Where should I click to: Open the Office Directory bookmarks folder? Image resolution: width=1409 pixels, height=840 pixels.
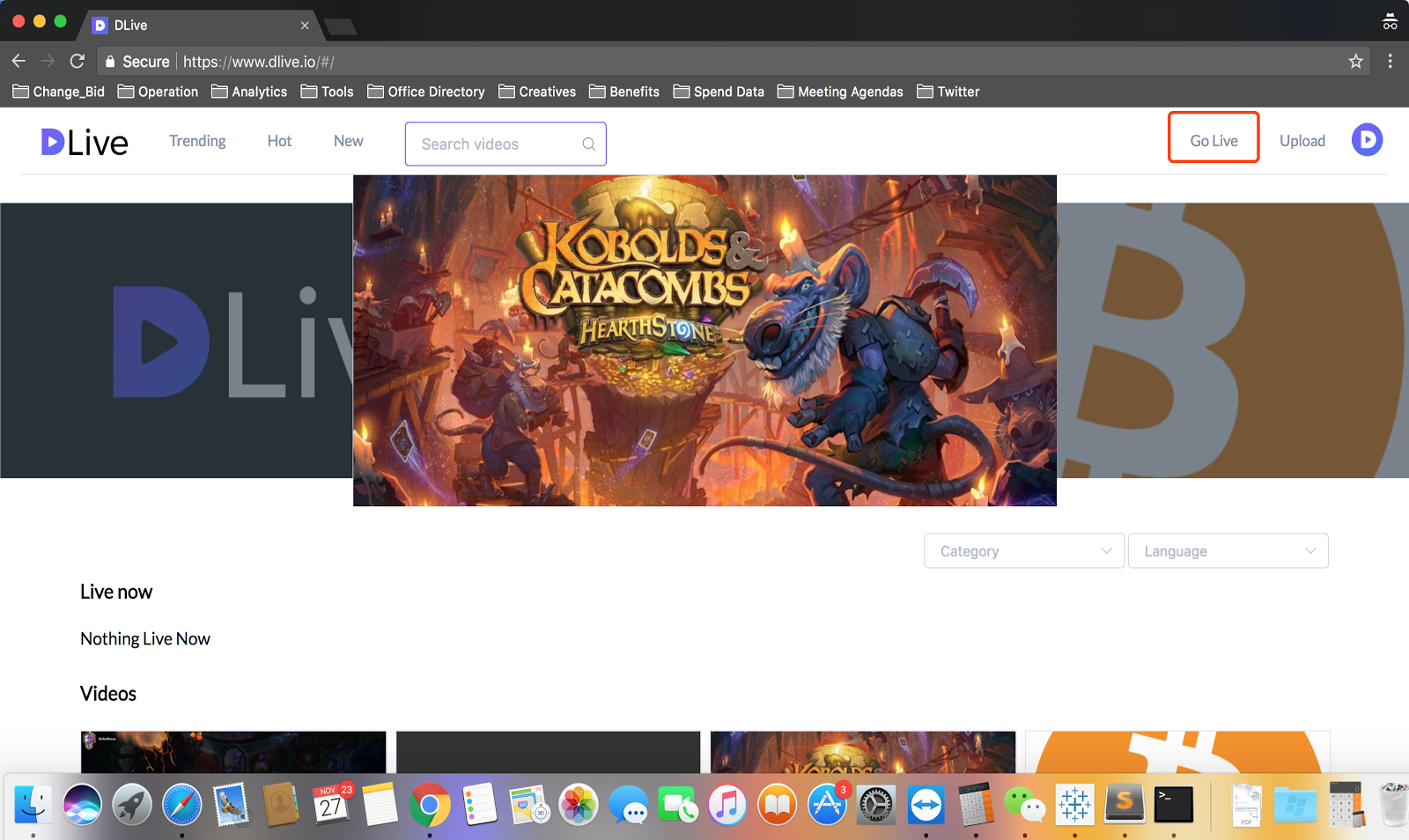426,92
